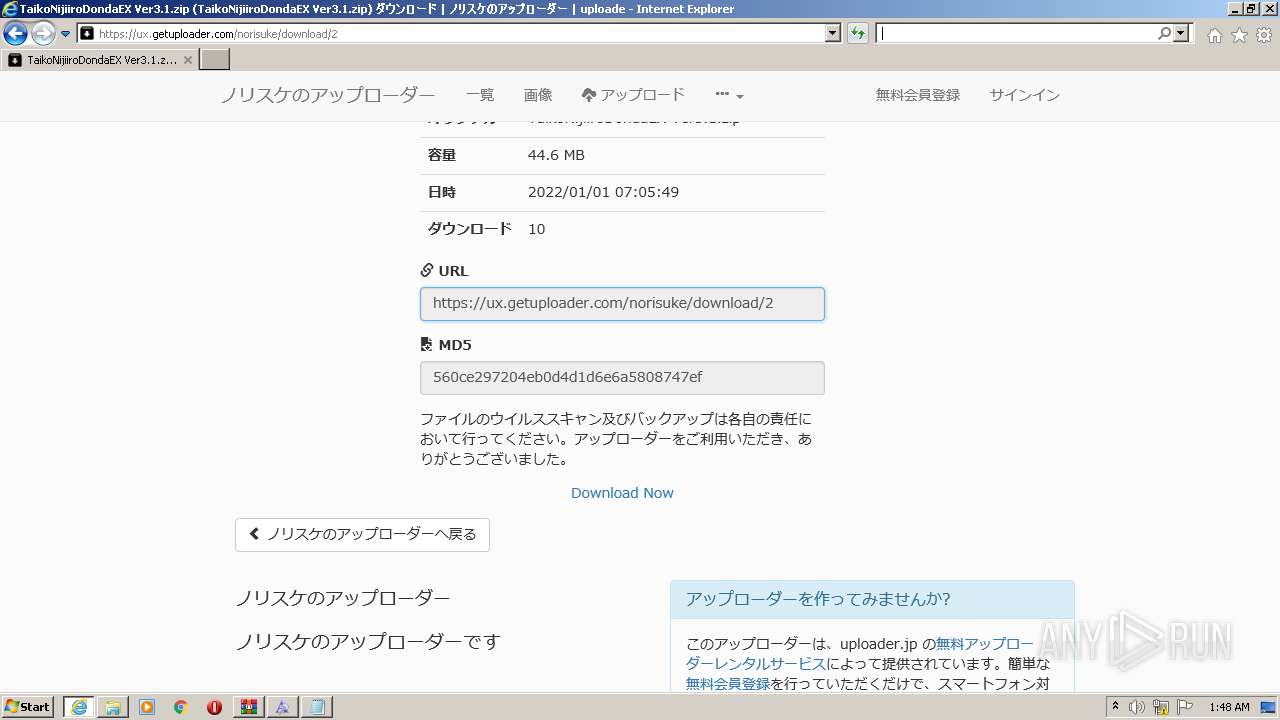Open a new blank tab

tap(215, 60)
